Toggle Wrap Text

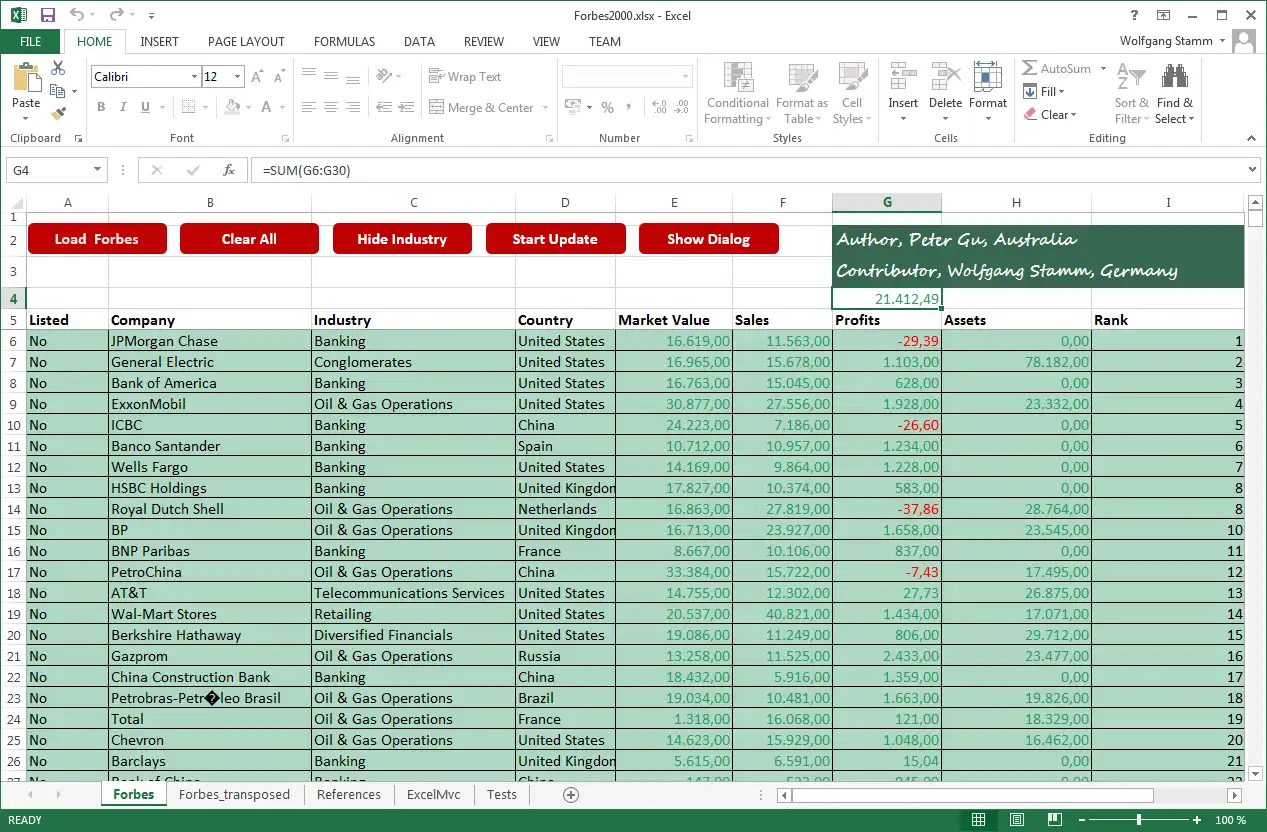coord(465,77)
